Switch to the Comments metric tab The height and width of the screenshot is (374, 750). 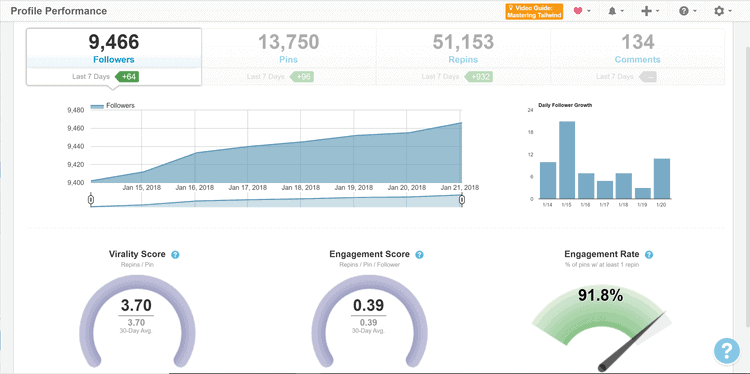pyautogui.click(x=638, y=57)
